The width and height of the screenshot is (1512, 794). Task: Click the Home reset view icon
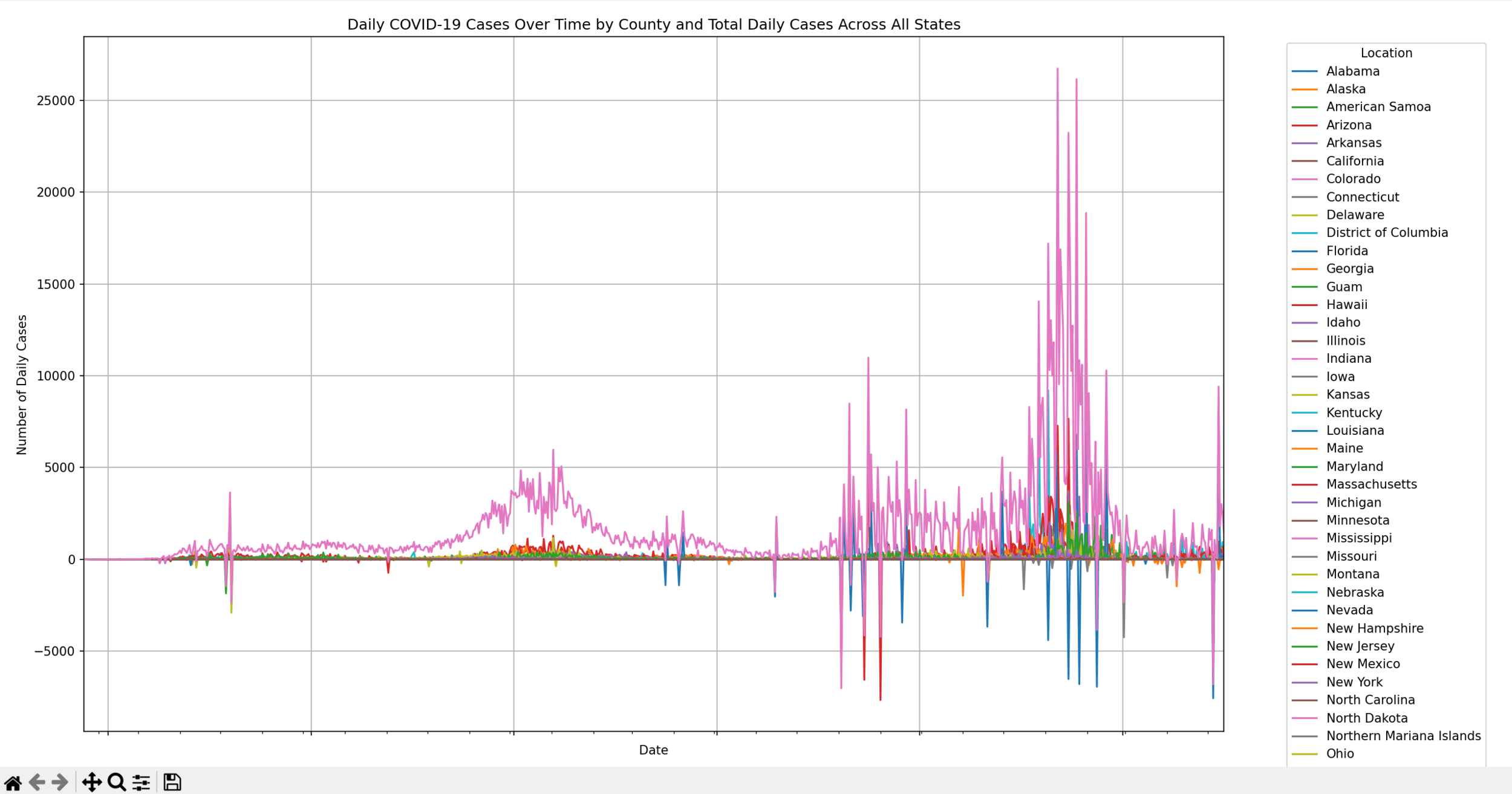(13, 783)
